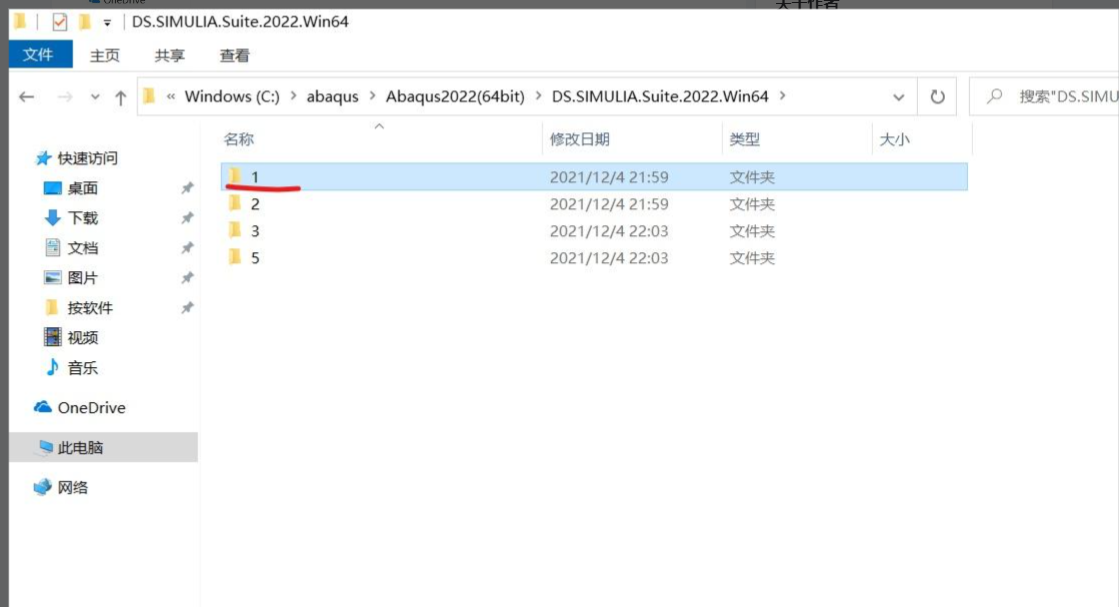Click the pin icon beside 按软件
The image size is (1119, 607).
coord(187,308)
